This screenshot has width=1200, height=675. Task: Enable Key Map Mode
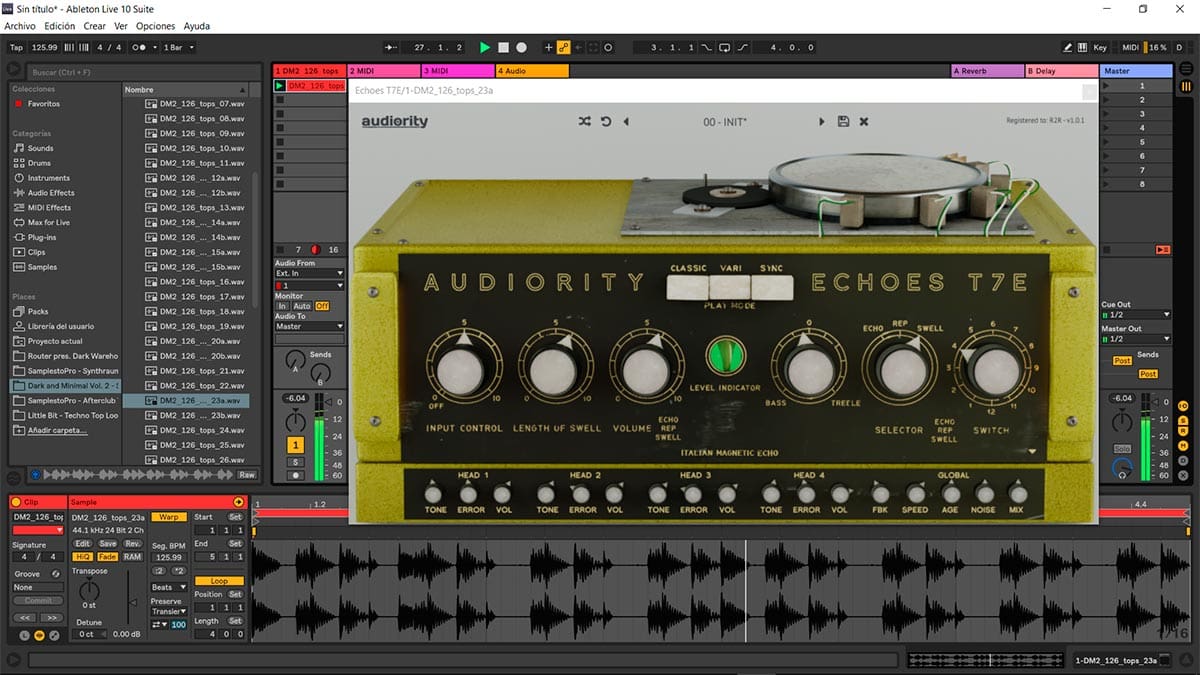click(x=1100, y=47)
